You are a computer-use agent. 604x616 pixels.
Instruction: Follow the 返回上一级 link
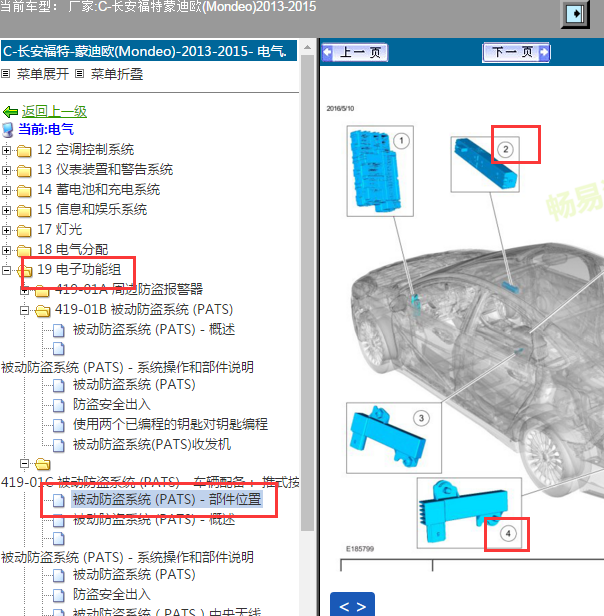click(54, 112)
